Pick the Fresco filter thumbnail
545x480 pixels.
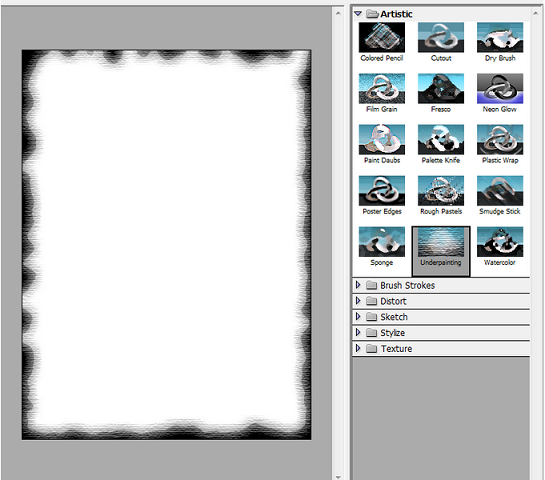[441, 88]
